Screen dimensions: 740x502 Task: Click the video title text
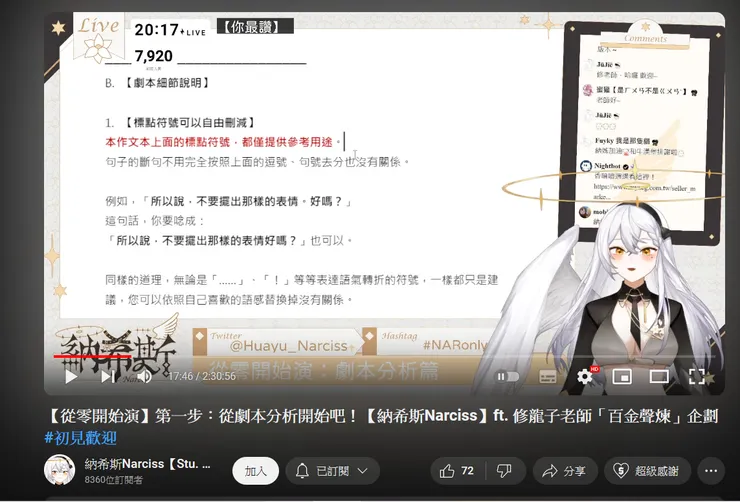point(383,416)
